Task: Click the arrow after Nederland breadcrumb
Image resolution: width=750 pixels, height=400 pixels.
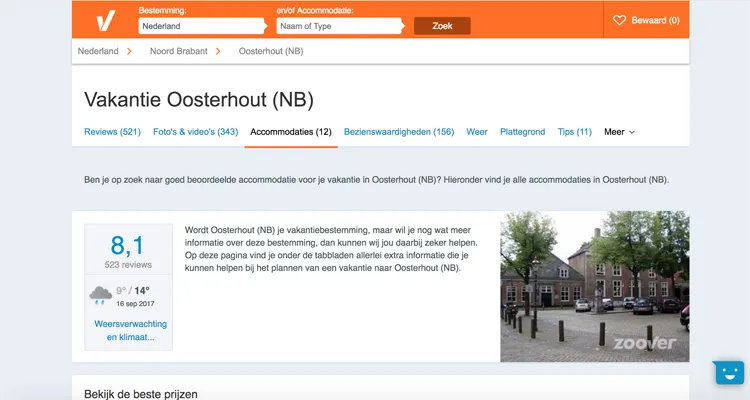Action: click(129, 51)
